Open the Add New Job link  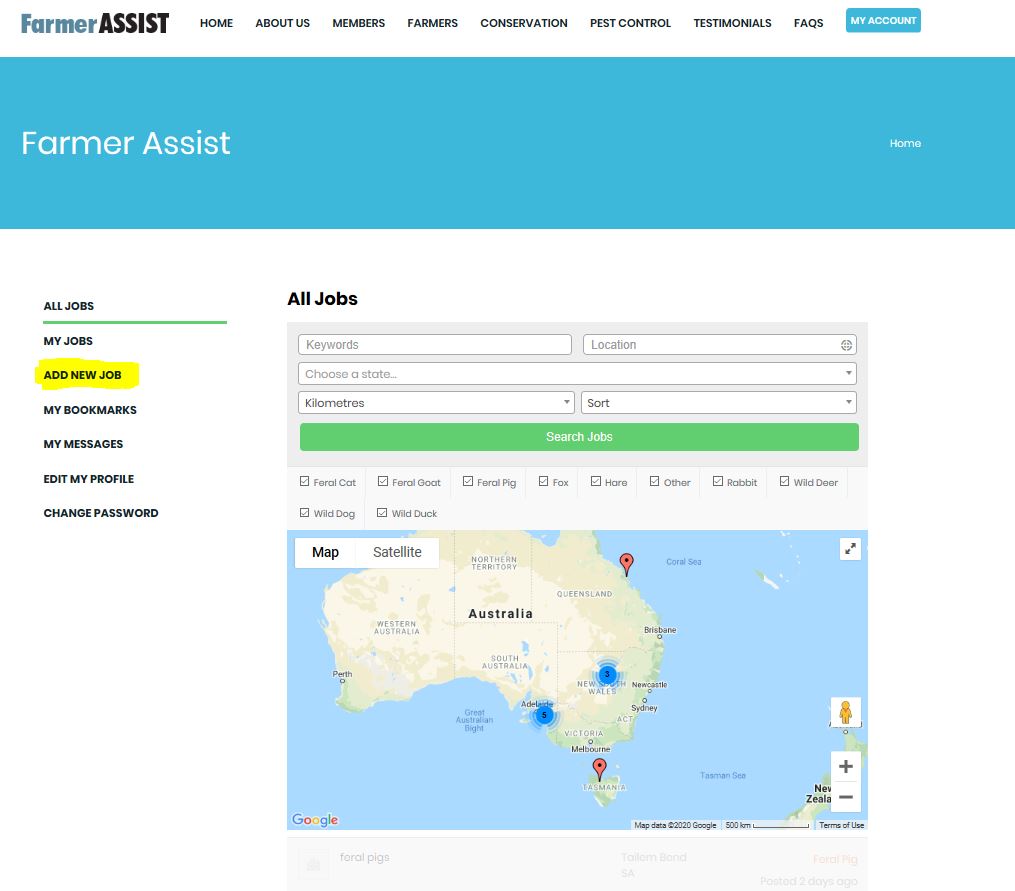coord(83,376)
